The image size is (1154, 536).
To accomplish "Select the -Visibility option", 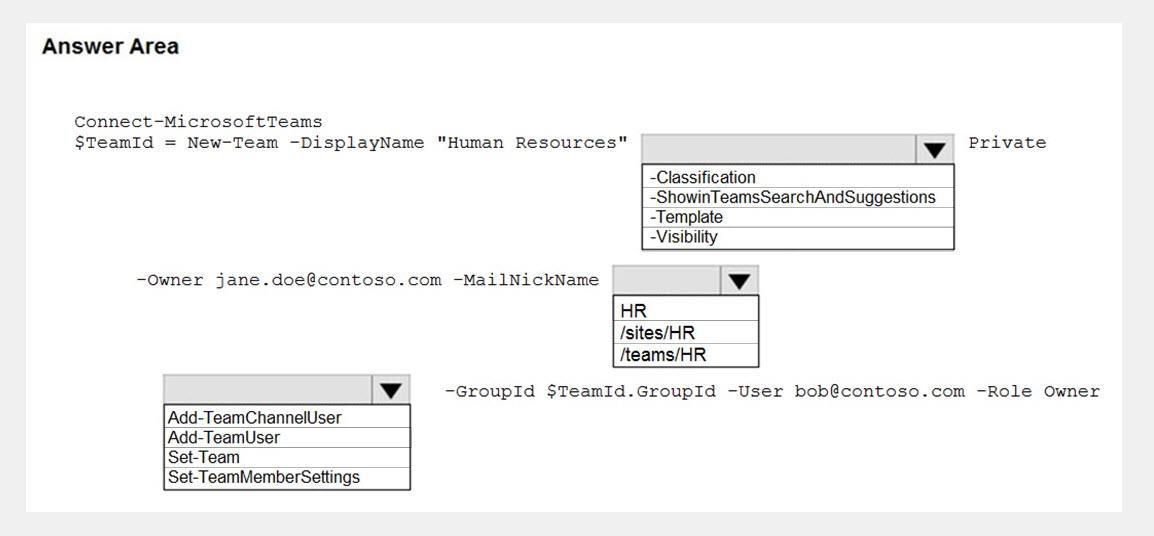I will tap(798, 237).
